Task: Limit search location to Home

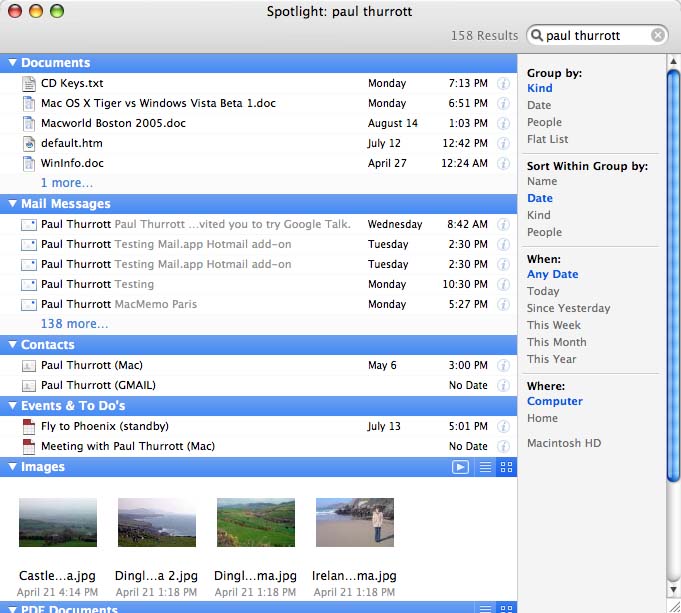Action: click(542, 418)
